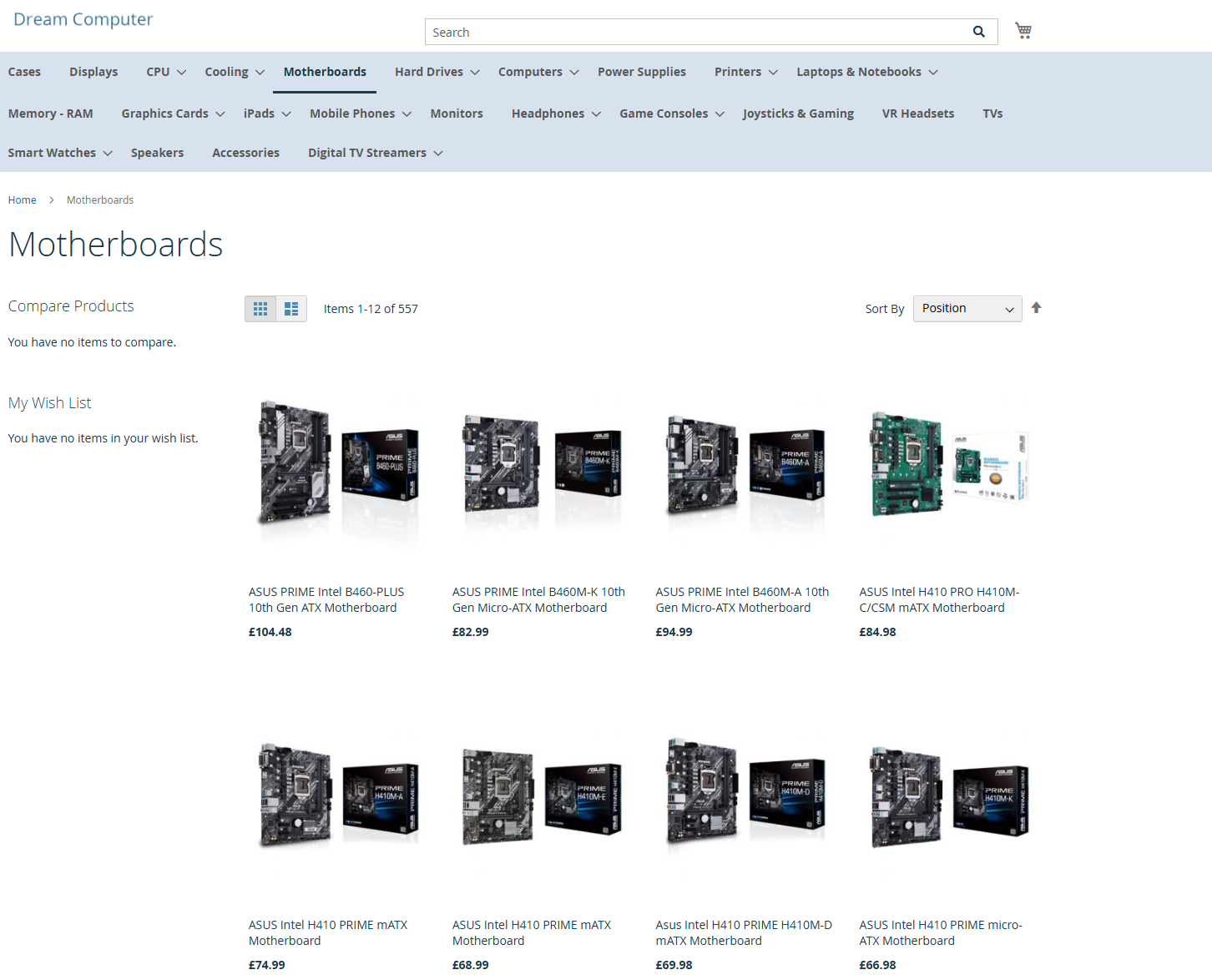
Task: Expand Digital TV Streamers menu chevron
Action: (x=438, y=154)
